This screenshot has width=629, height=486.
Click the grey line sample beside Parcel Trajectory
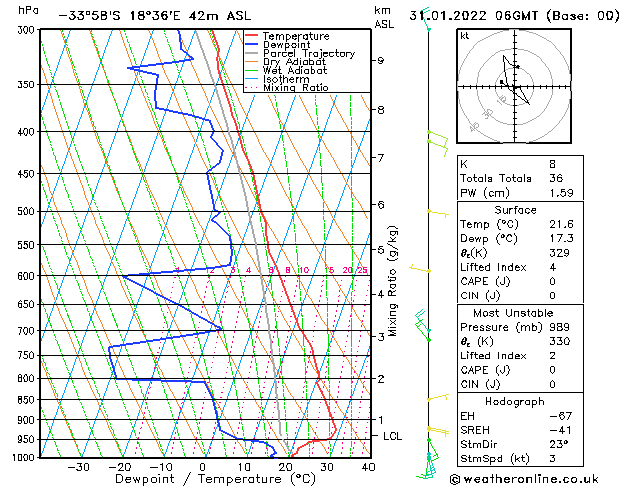pos(252,53)
